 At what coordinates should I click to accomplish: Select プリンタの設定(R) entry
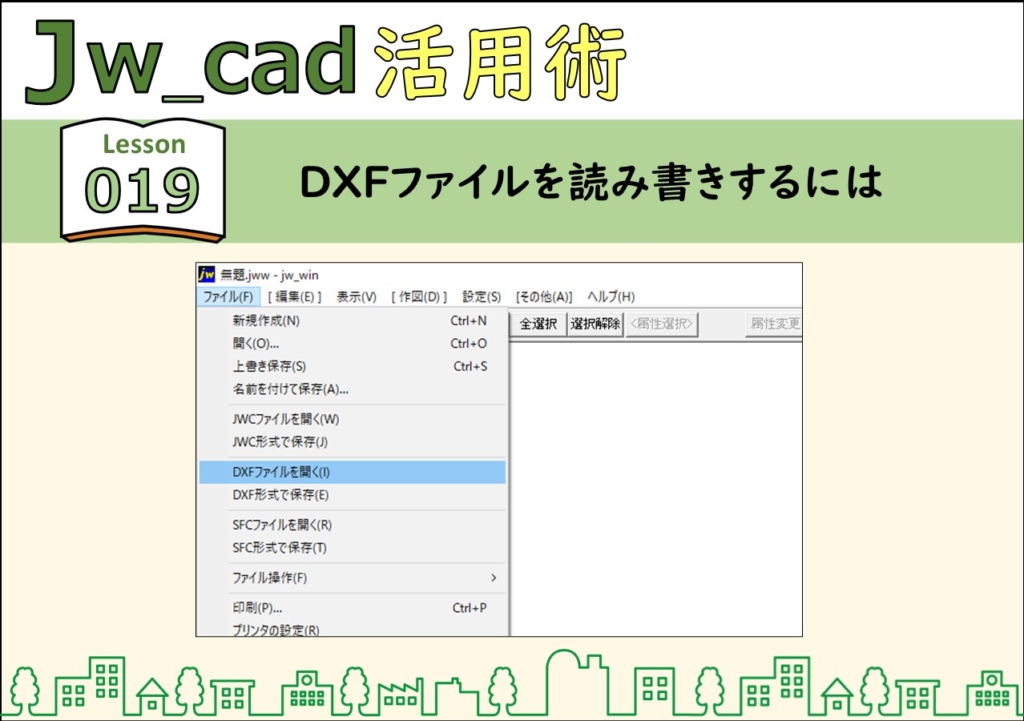point(353,629)
